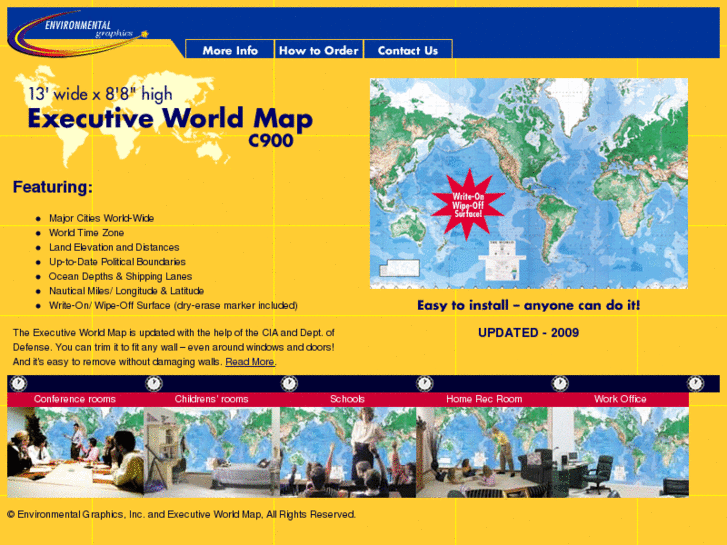Click the clock icon above Conference rooms
727x545 pixels.
point(19,384)
